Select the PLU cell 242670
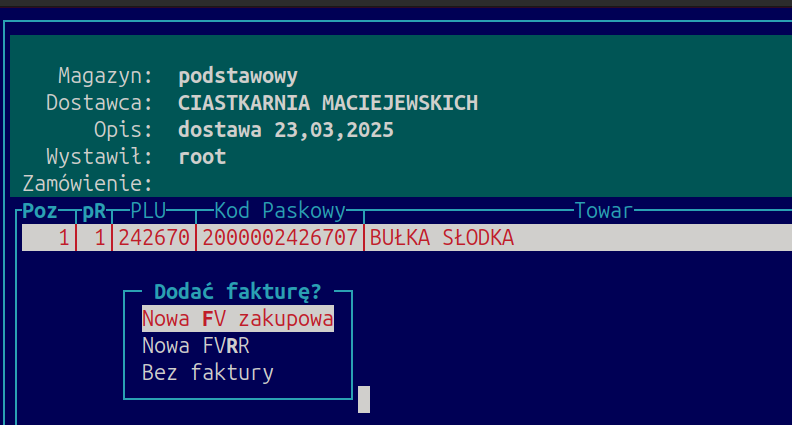This screenshot has height=425, width=792. point(152,238)
